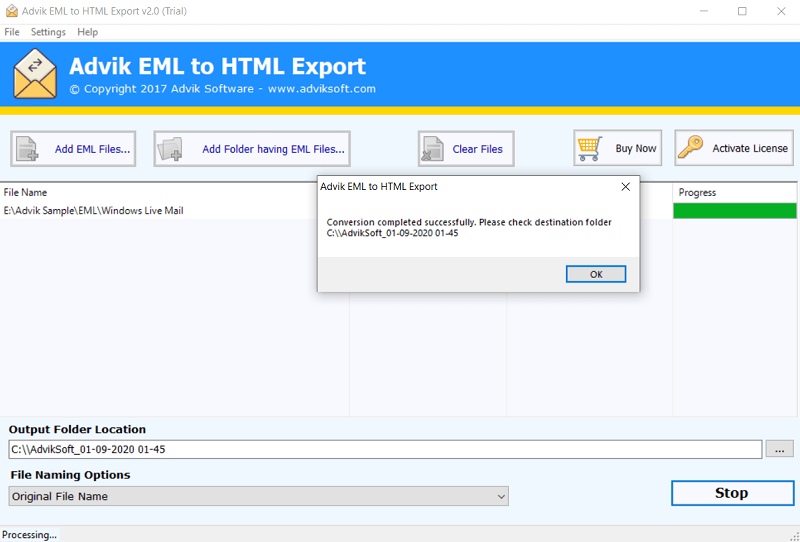Minimize the Advik EML to HTML Export window
This screenshot has width=800, height=542.
(704, 11)
